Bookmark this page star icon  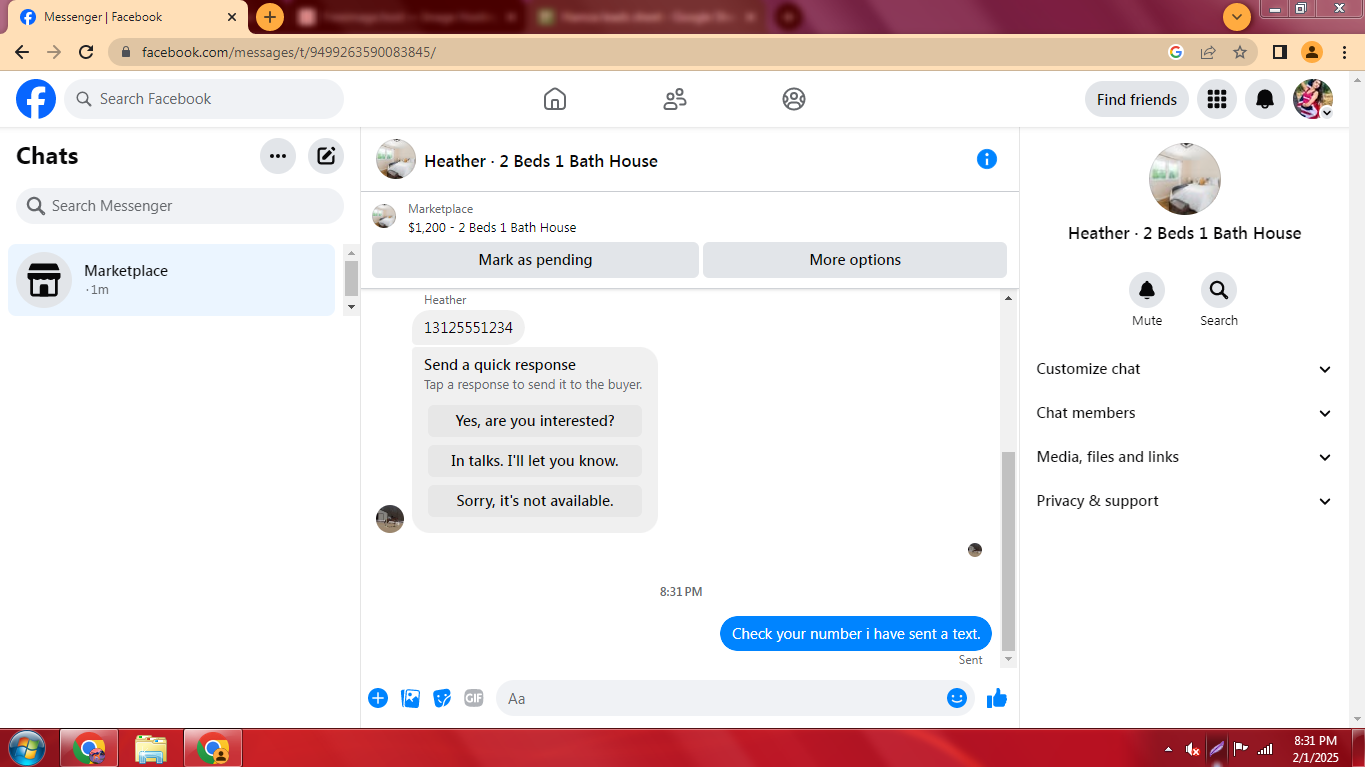(1240, 52)
